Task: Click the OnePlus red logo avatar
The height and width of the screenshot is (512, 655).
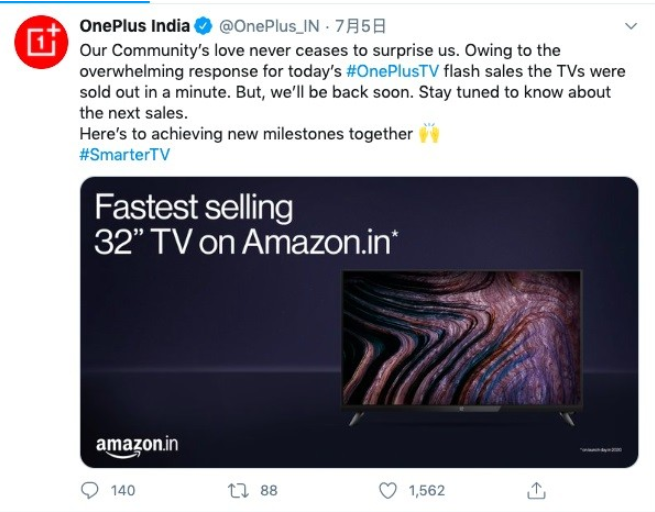Action: [40, 42]
